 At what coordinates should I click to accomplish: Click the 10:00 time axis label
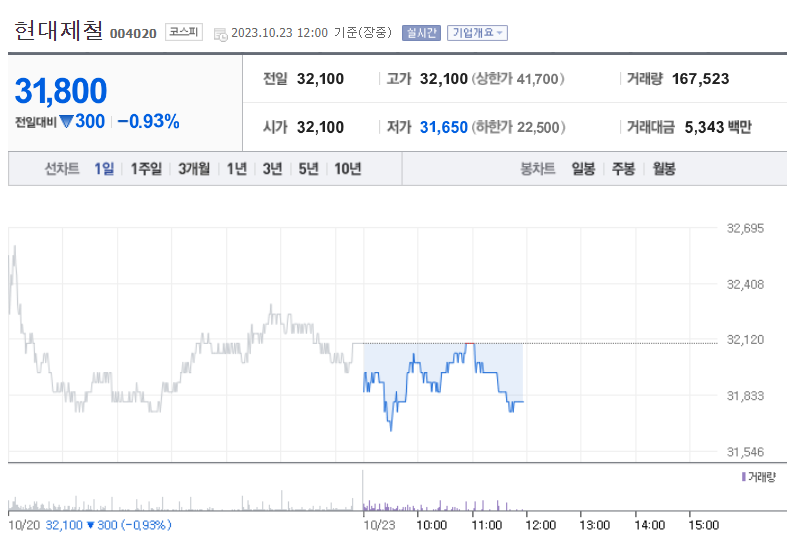click(x=432, y=525)
